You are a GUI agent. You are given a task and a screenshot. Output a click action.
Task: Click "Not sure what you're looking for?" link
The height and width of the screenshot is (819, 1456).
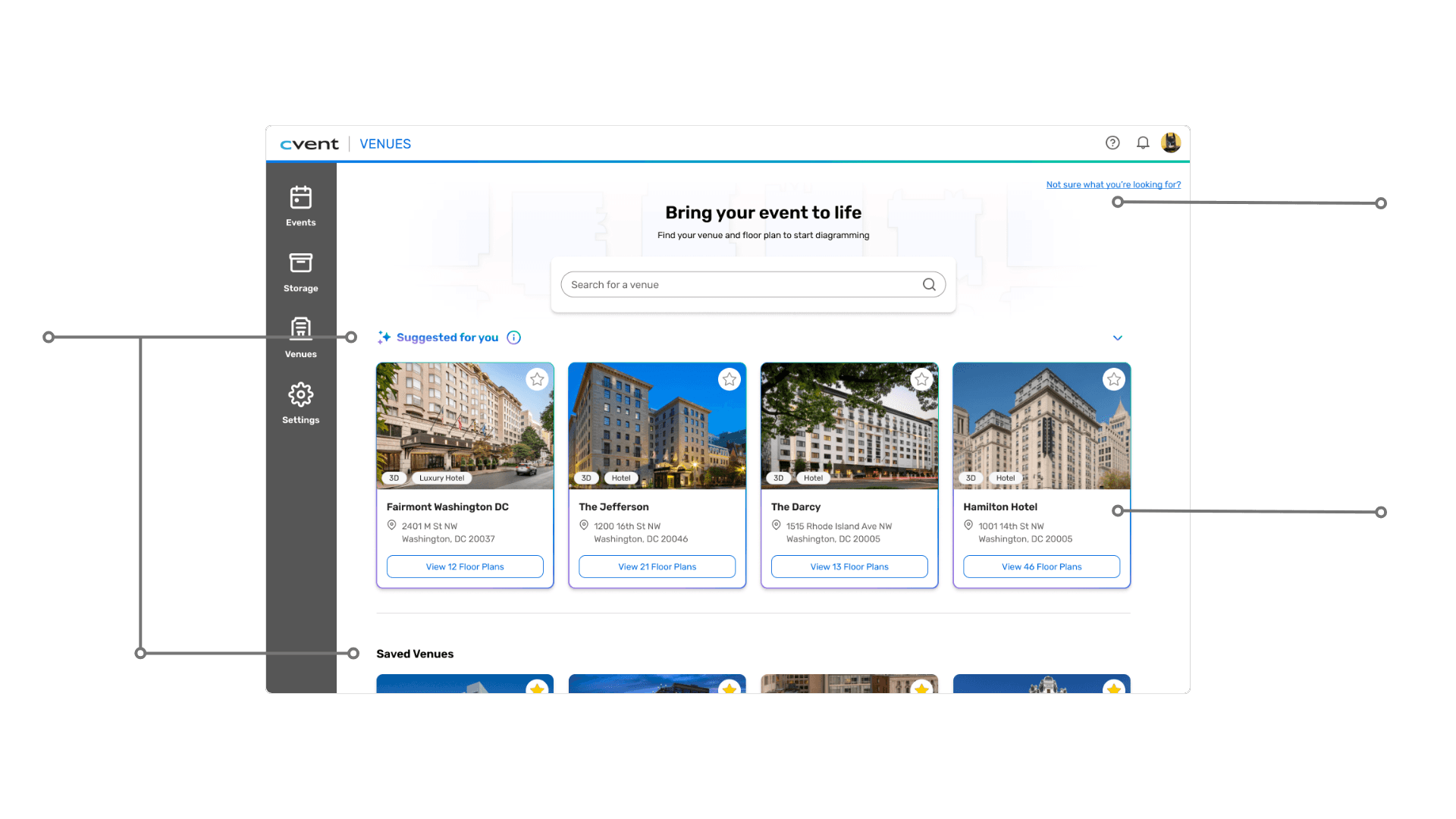1113,184
